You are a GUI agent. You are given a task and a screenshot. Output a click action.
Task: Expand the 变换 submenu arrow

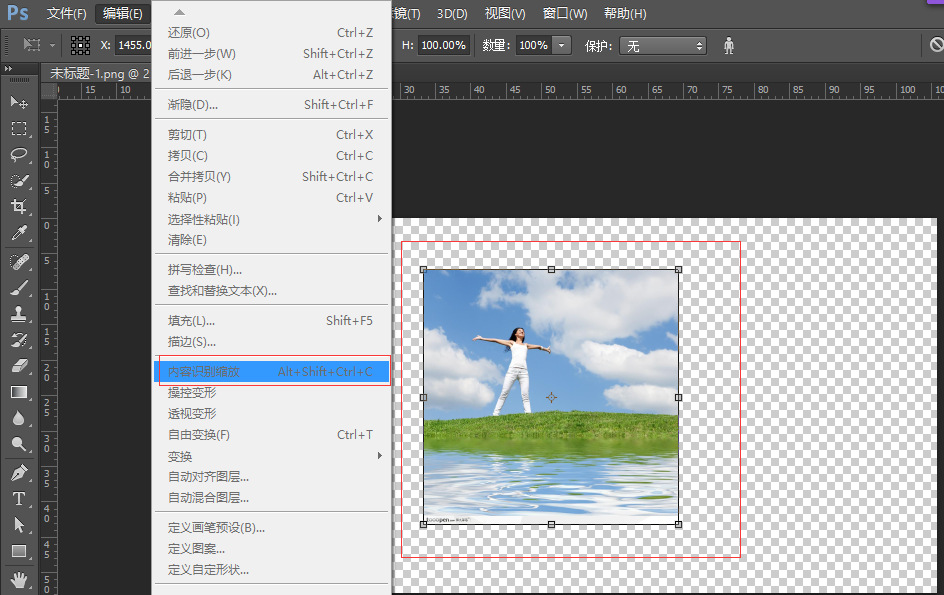point(379,456)
